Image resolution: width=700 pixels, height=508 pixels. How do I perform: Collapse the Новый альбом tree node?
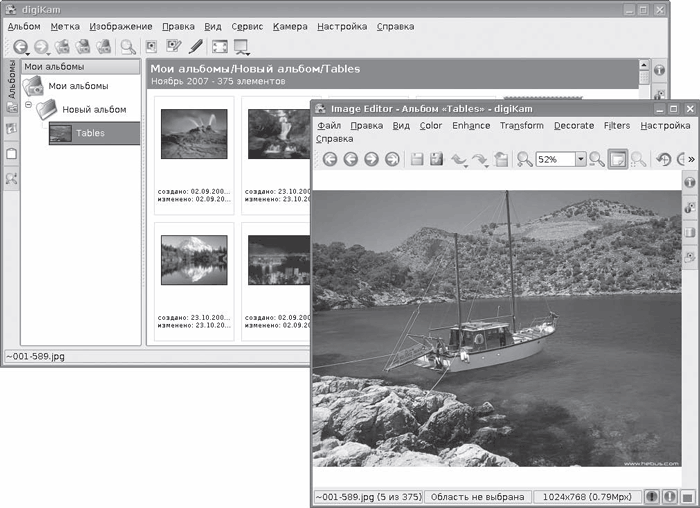click(x=29, y=104)
